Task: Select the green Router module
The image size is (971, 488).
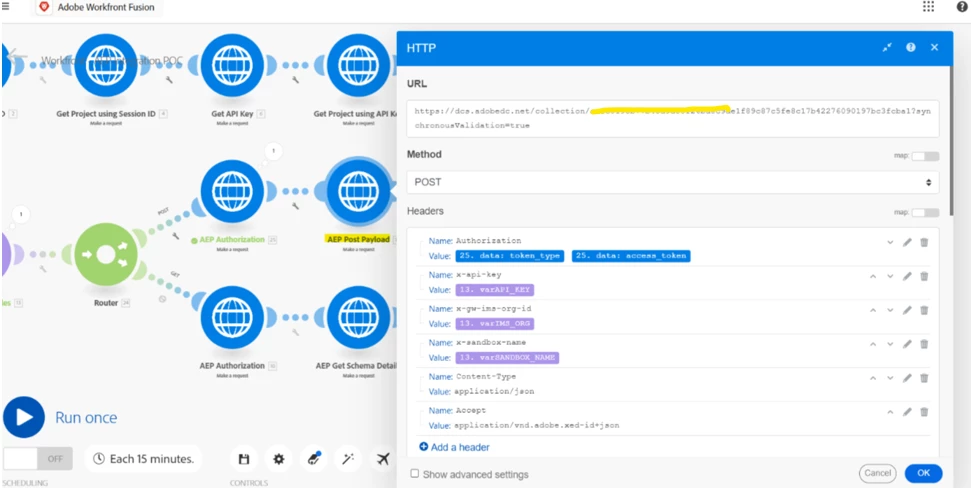Action: [106, 255]
